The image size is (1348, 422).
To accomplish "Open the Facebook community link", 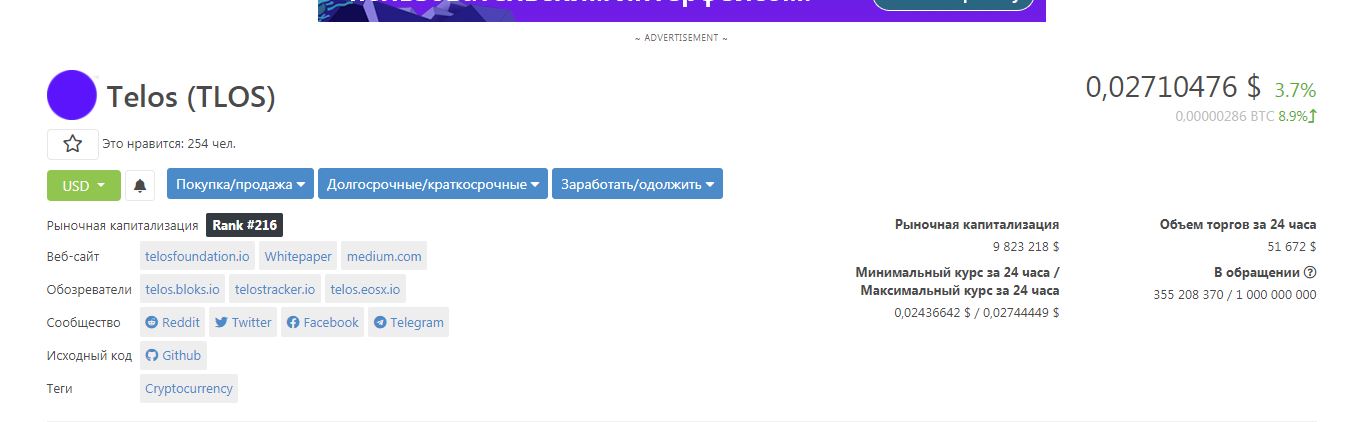I will click(x=322, y=322).
